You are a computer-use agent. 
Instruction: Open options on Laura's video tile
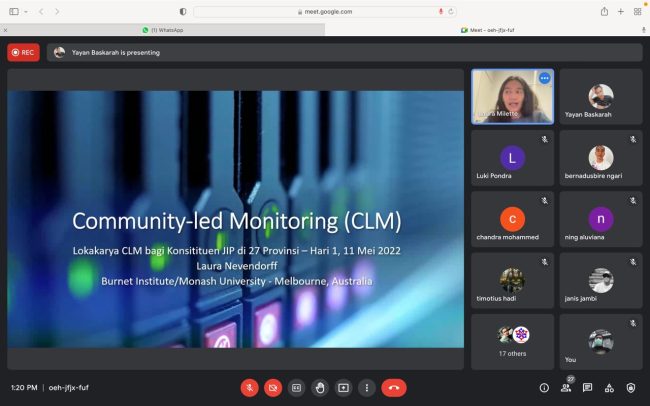[x=544, y=77]
